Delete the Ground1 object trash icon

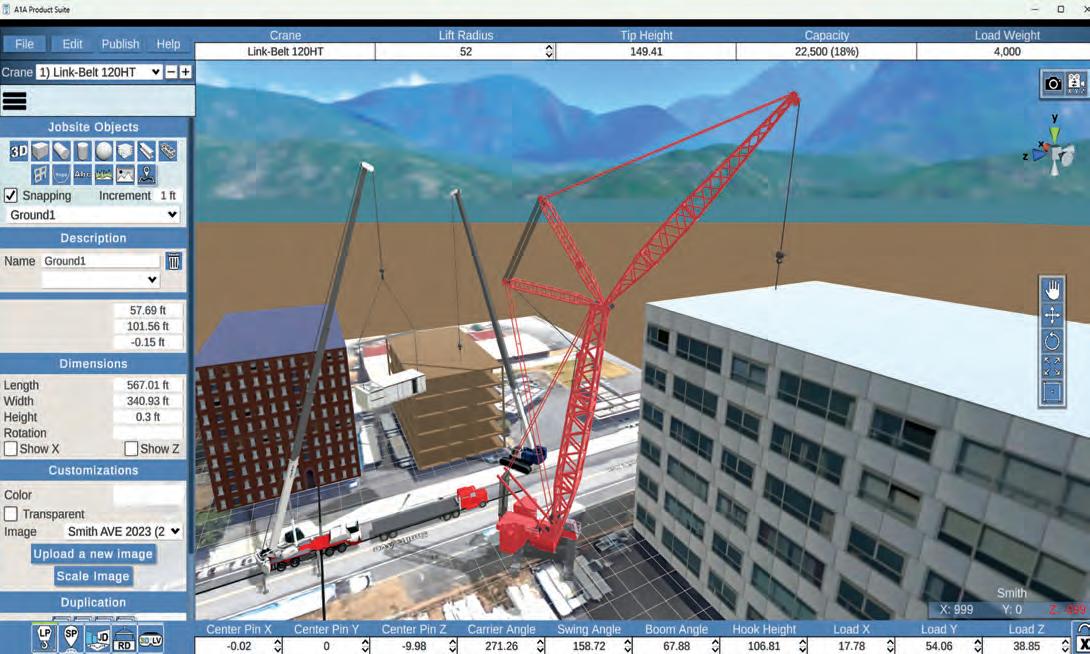click(174, 261)
